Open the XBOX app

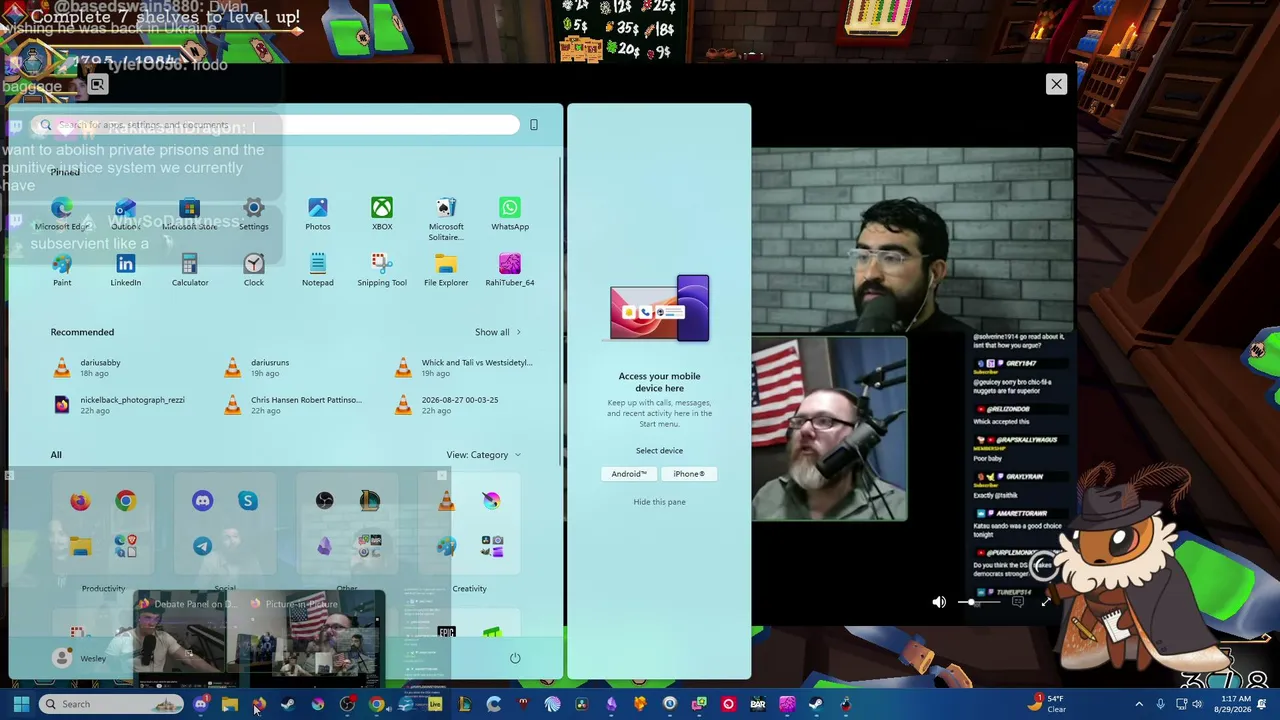coord(382,214)
